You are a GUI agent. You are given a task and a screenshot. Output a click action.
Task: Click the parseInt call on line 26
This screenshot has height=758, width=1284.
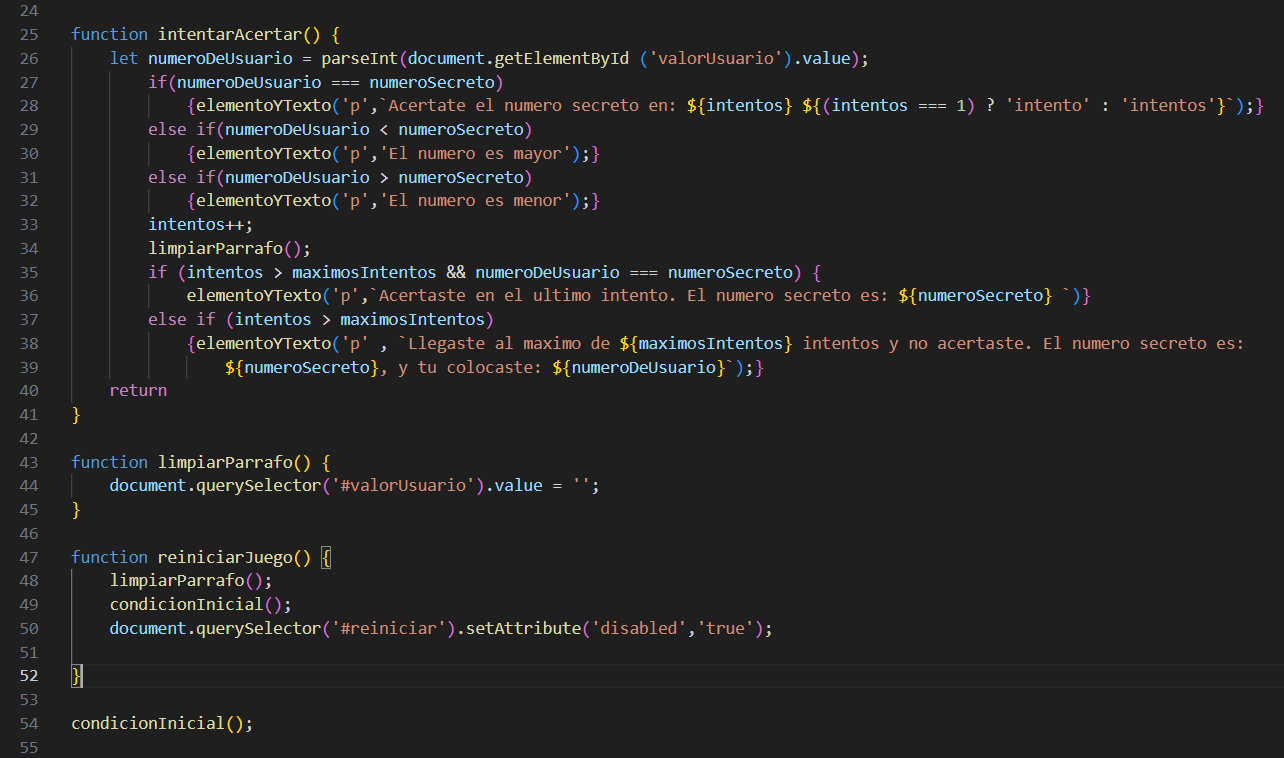click(x=359, y=58)
